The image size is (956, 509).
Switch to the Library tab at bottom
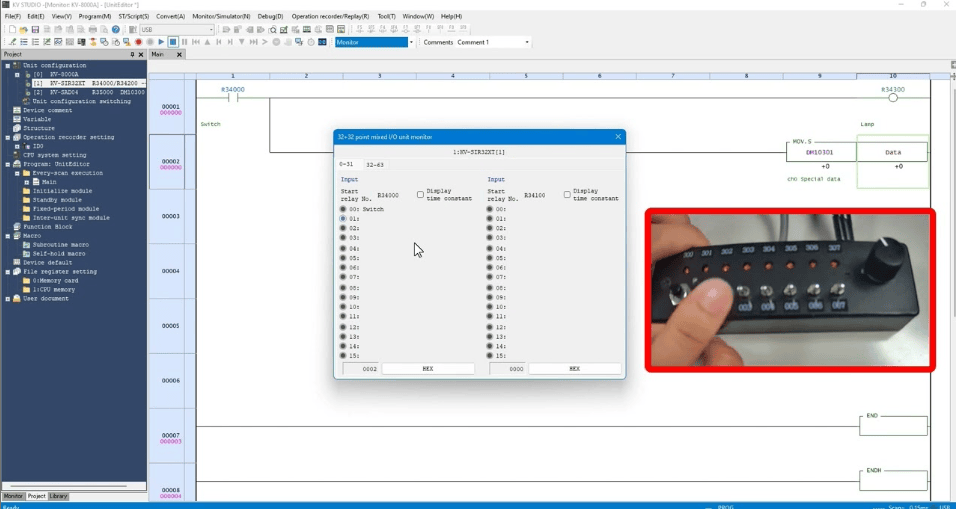tap(59, 496)
